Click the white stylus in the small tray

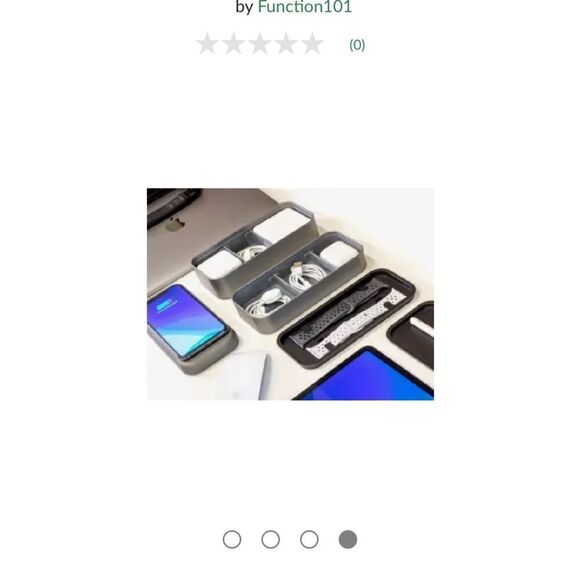coord(421,326)
